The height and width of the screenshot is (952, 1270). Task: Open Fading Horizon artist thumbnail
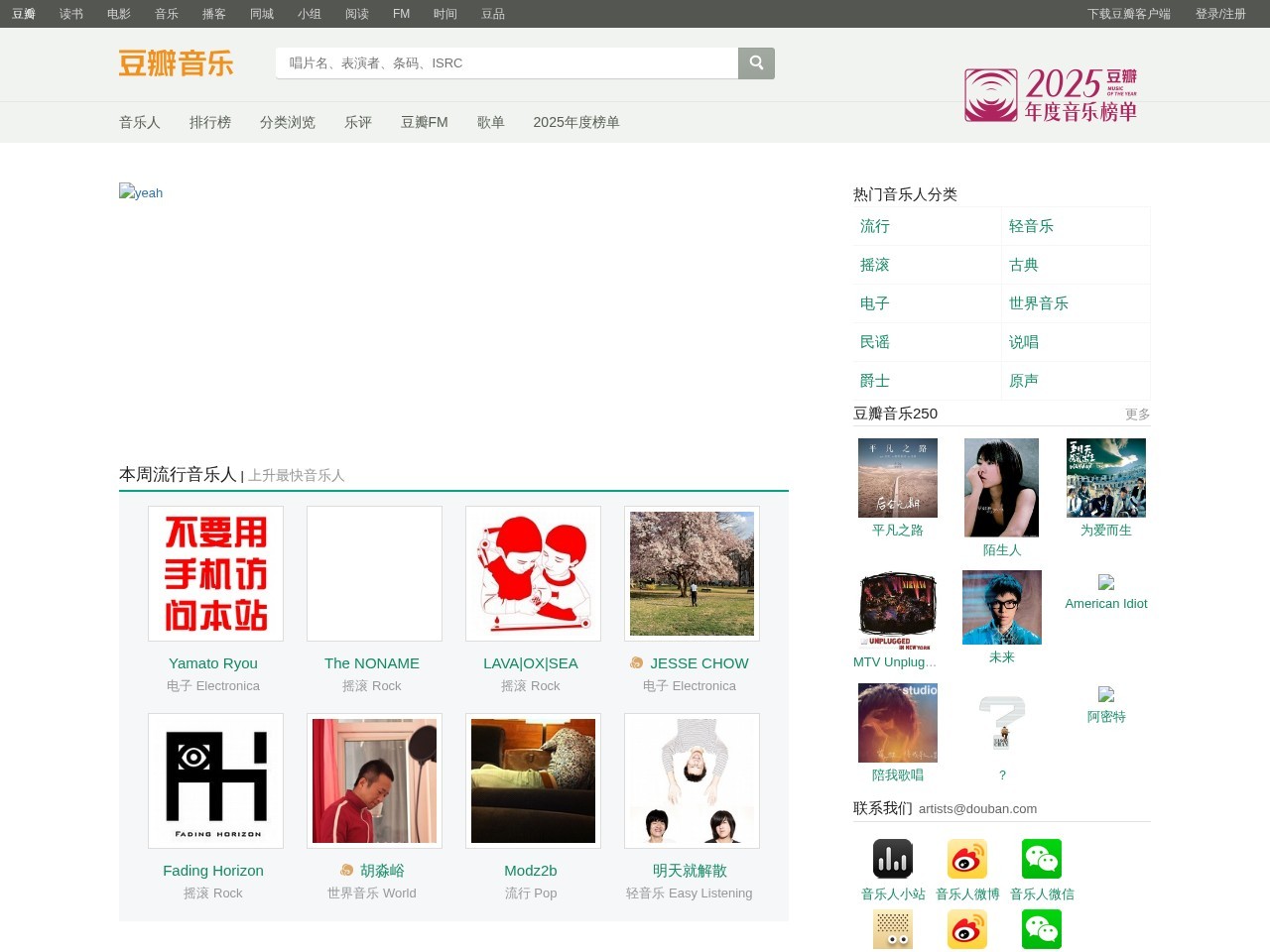tap(215, 780)
